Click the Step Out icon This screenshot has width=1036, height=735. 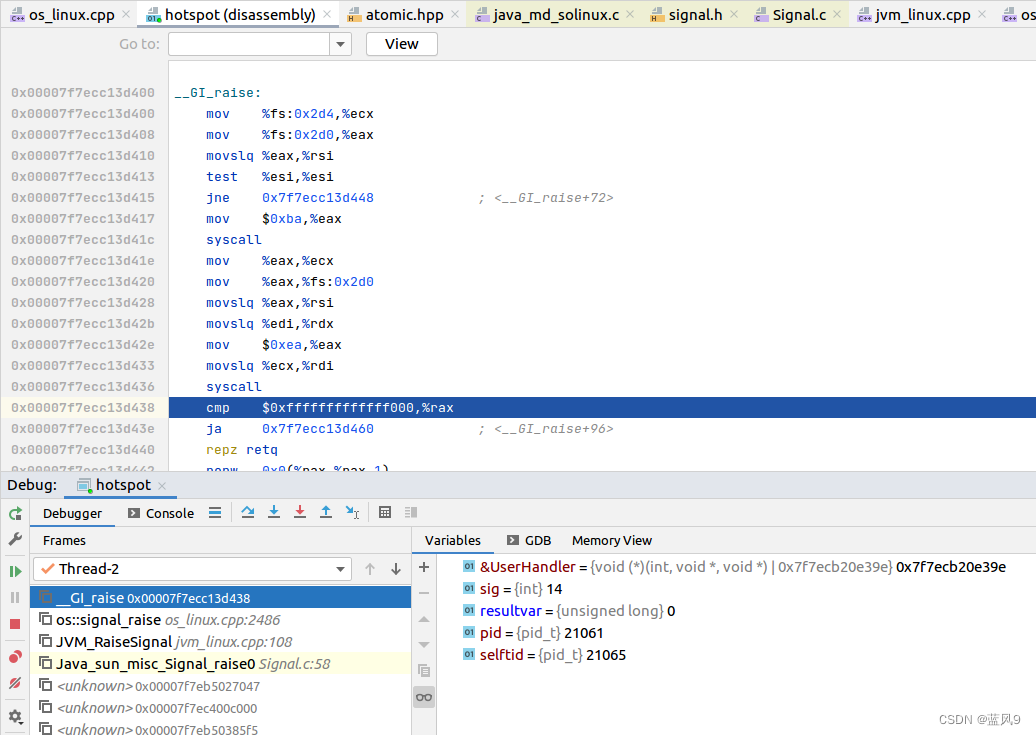(x=326, y=512)
